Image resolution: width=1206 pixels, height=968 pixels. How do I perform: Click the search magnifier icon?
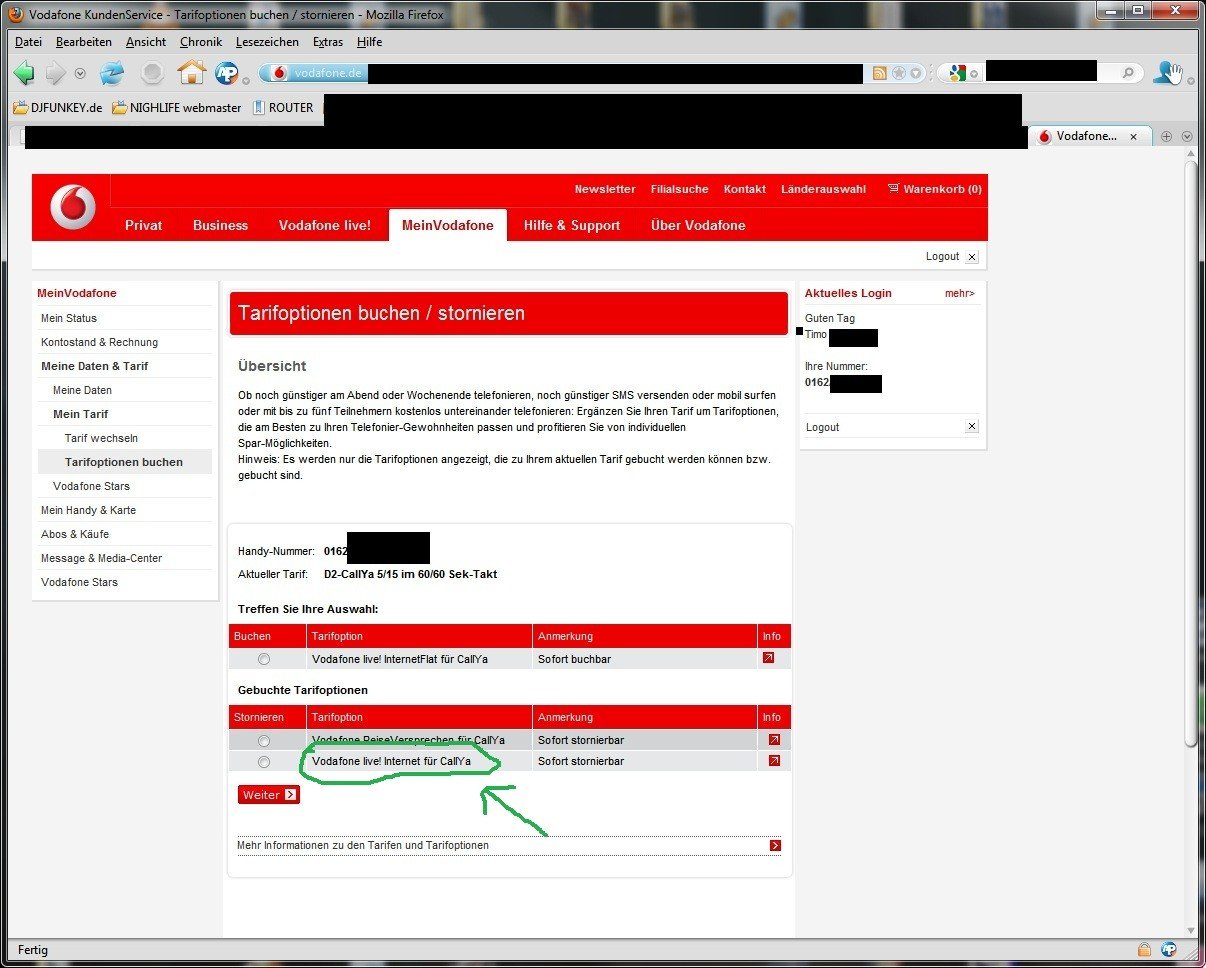(1128, 73)
